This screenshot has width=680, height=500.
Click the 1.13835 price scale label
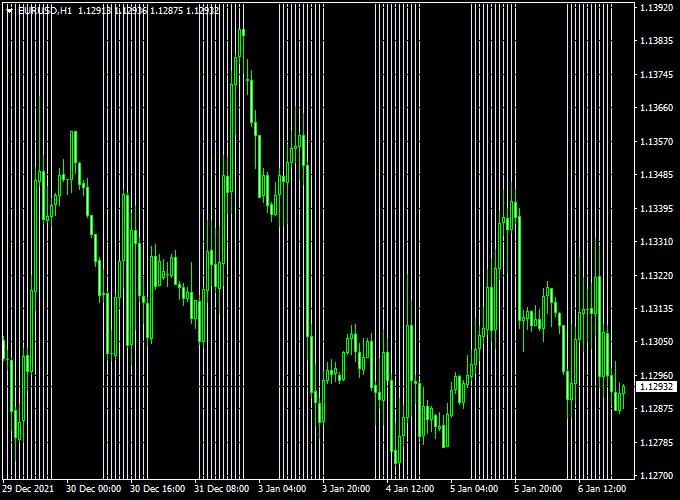click(x=657, y=41)
